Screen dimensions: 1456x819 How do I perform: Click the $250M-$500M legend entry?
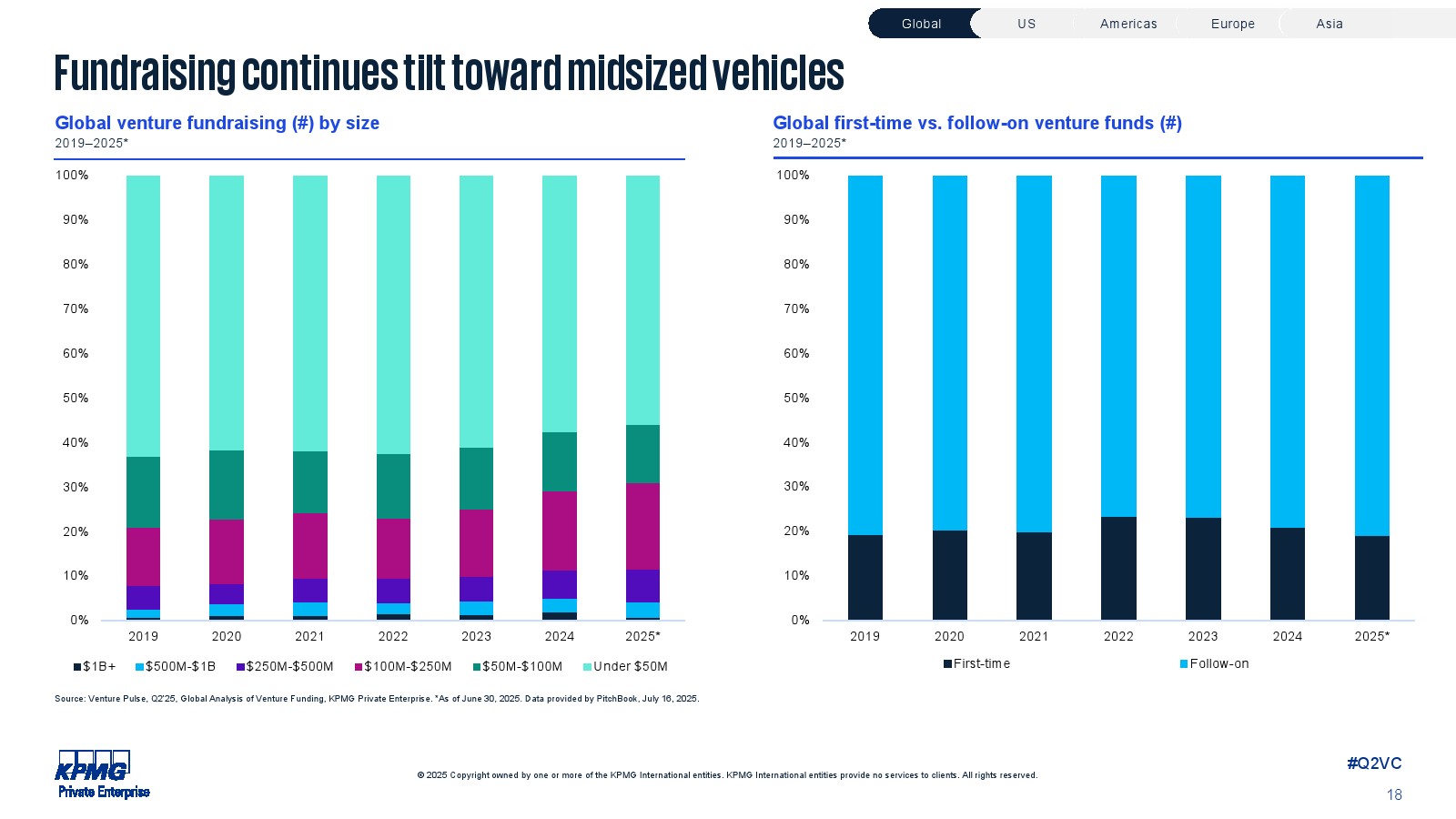285,667
